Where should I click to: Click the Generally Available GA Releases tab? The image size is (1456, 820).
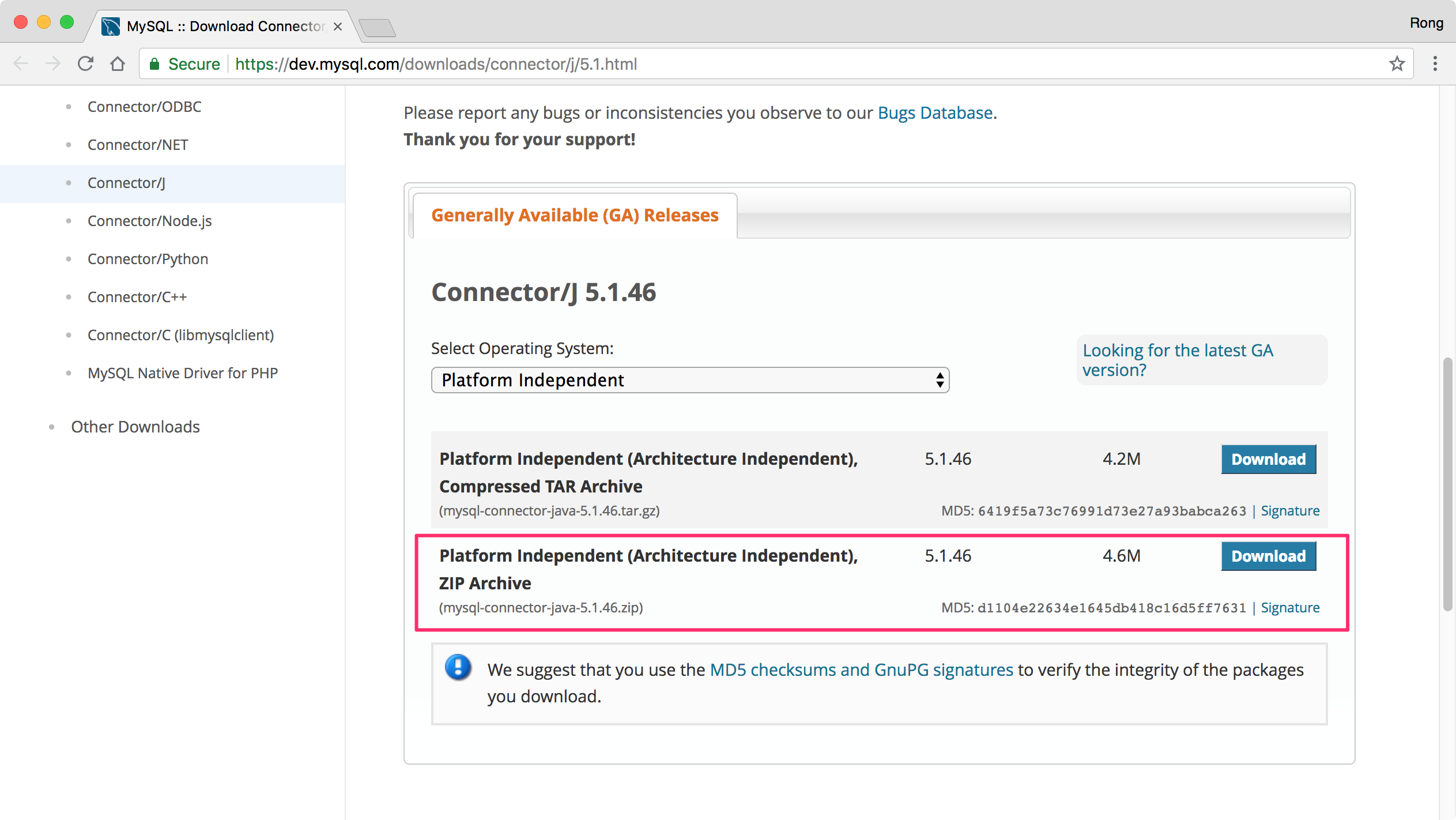574,215
